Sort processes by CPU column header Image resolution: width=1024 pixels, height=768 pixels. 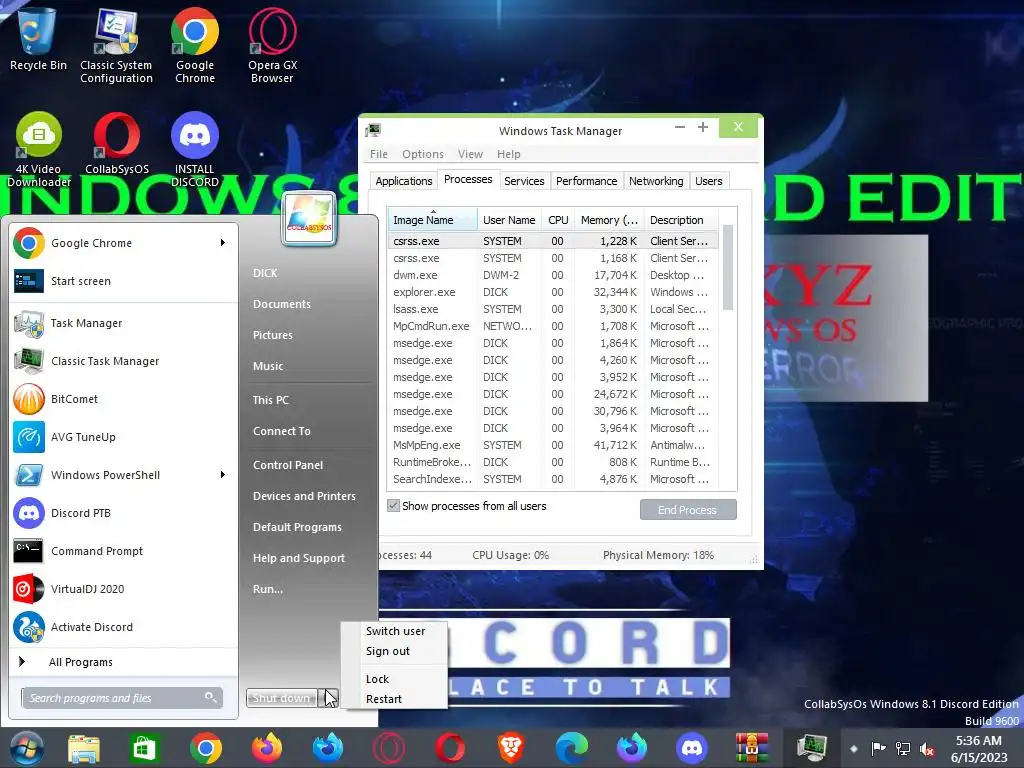pos(558,220)
